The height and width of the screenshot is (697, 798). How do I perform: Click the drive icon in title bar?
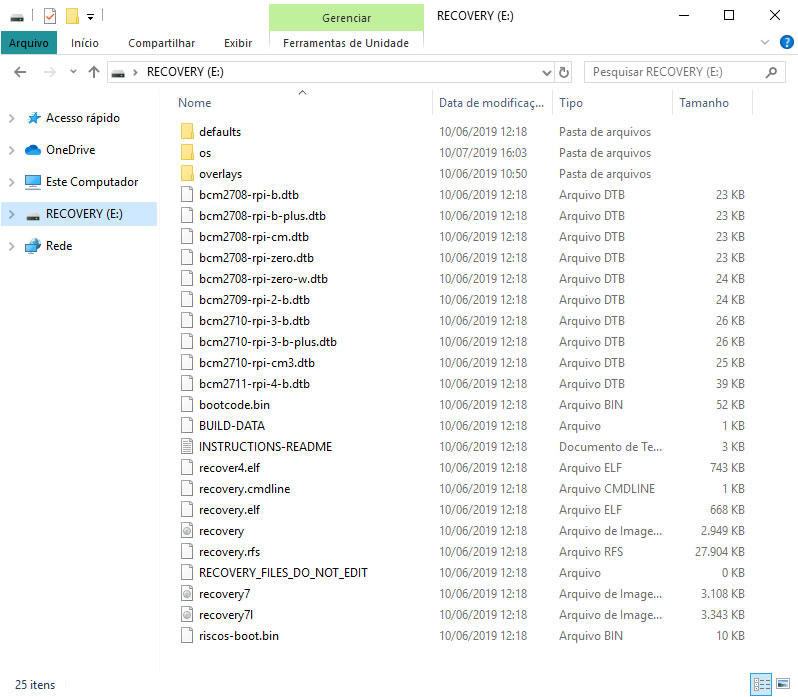17,18
